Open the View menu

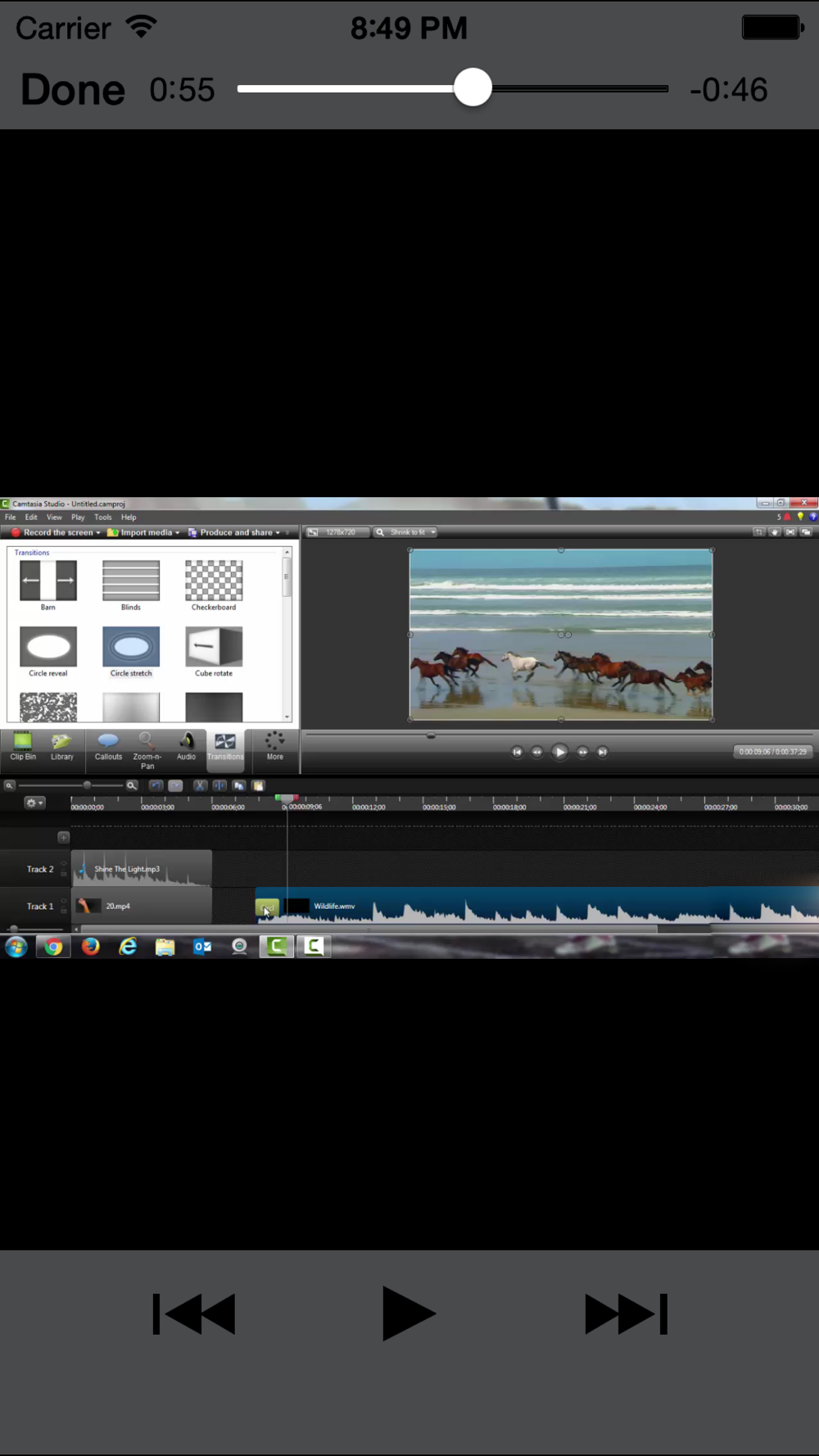pos(54,518)
